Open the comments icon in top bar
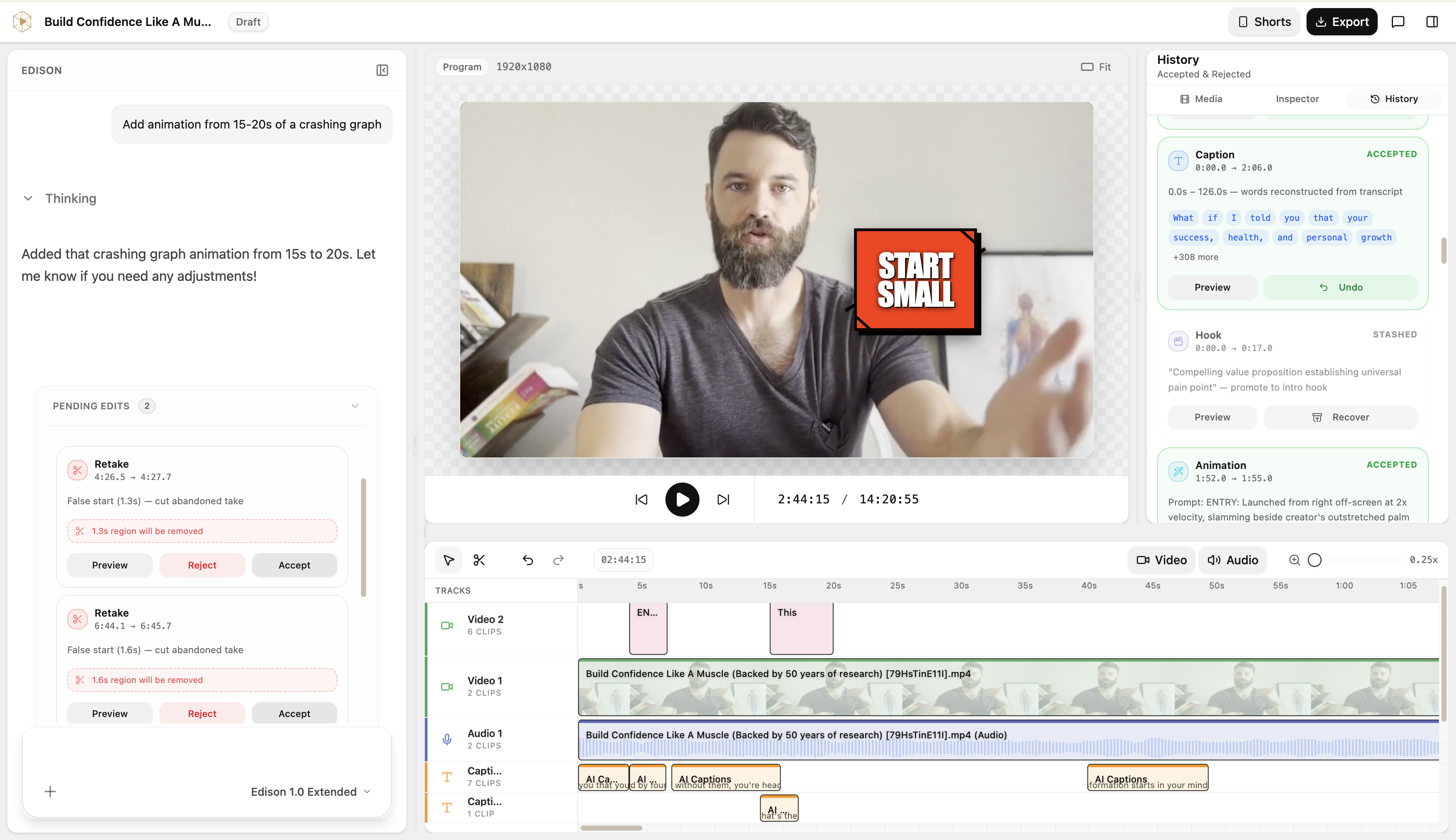Viewport: 1456px width, 840px height. tap(1398, 22)
